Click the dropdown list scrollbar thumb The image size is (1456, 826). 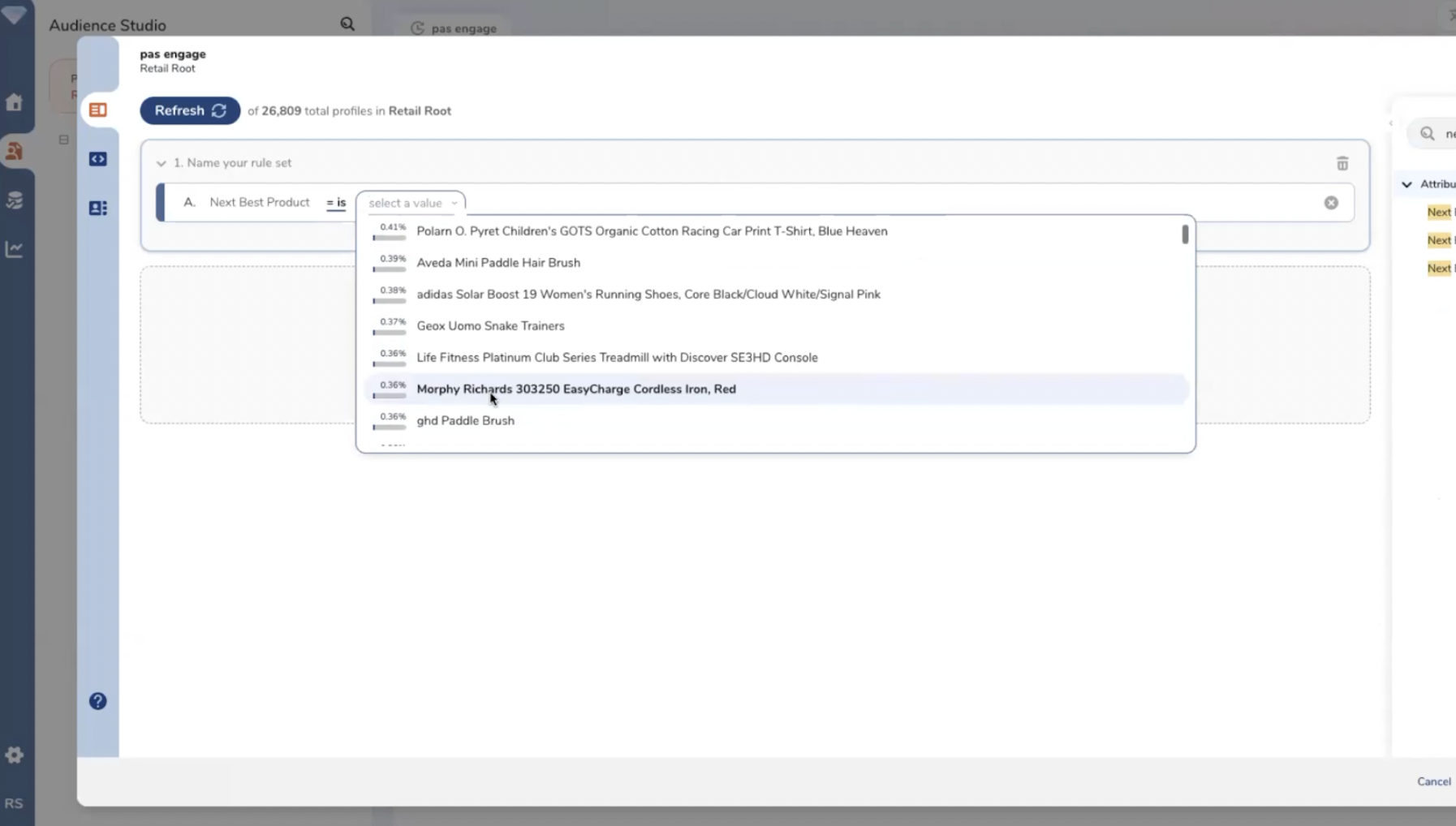pos(1185,234)
